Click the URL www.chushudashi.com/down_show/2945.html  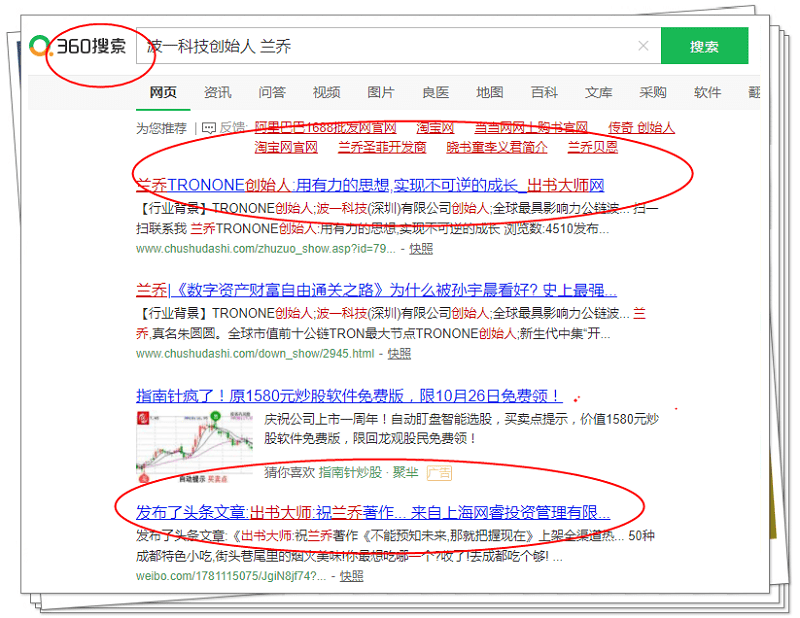pos(255,354)
